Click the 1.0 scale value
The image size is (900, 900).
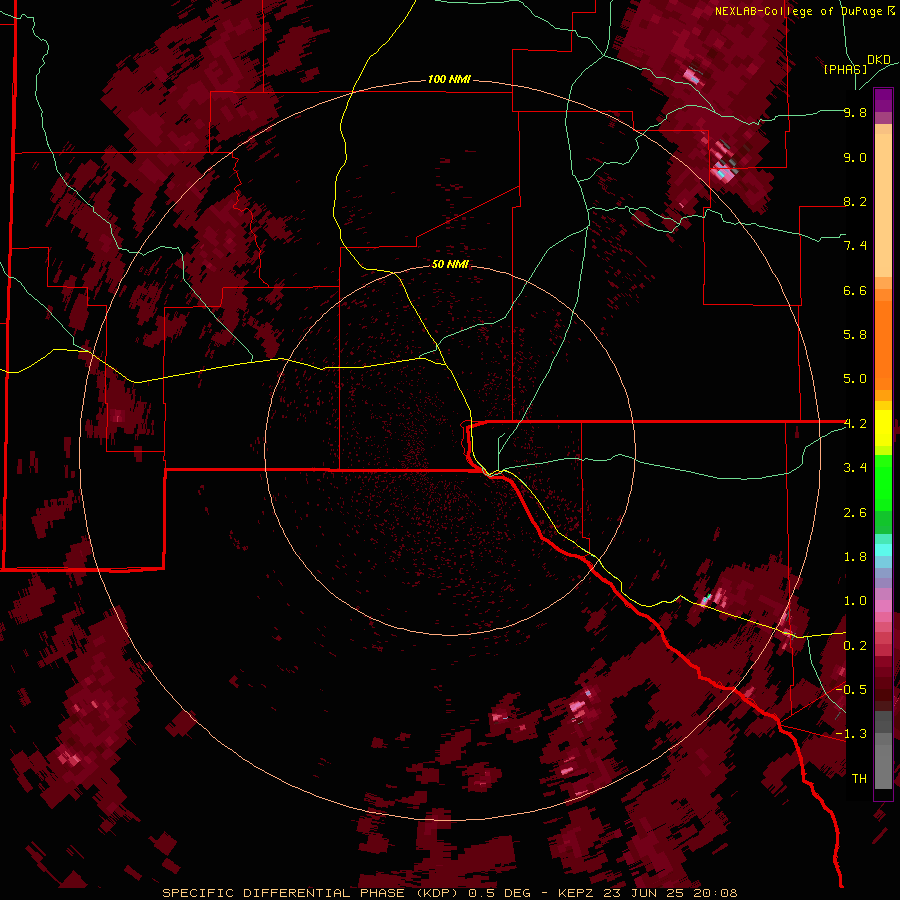pos(855,601)
